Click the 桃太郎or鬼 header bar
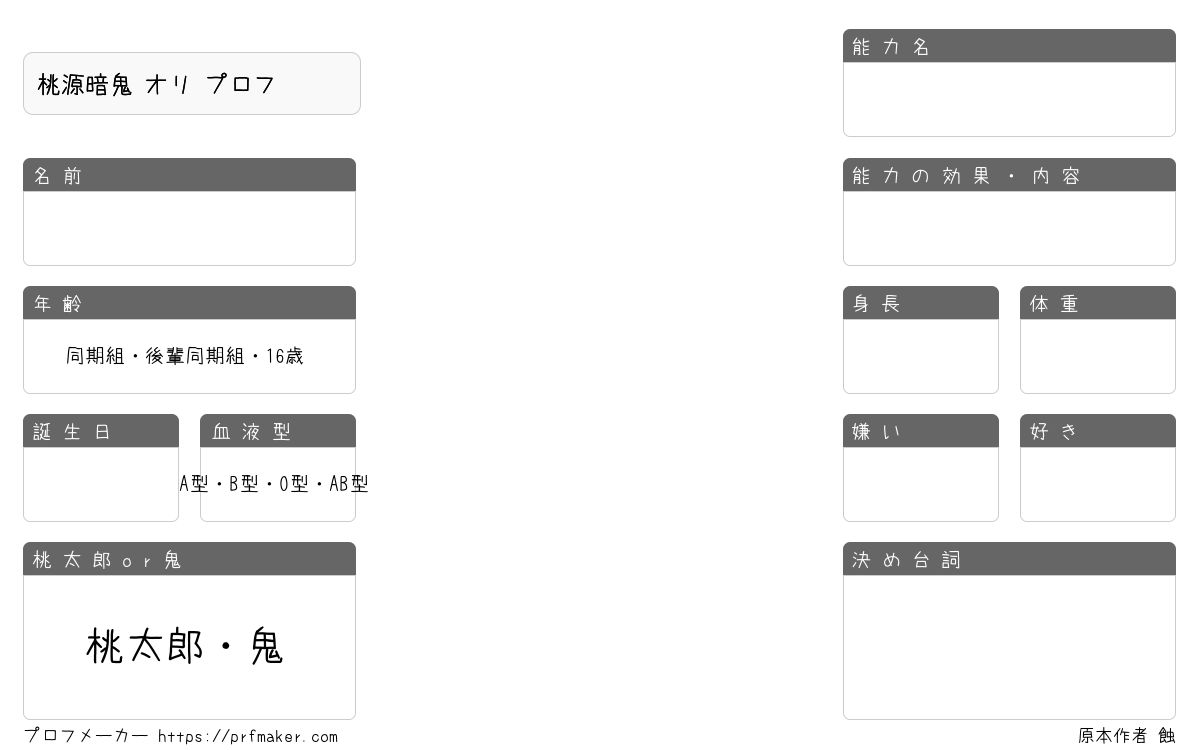The width and height of the screenshot is (1200, 750). (x=189, y=559)
